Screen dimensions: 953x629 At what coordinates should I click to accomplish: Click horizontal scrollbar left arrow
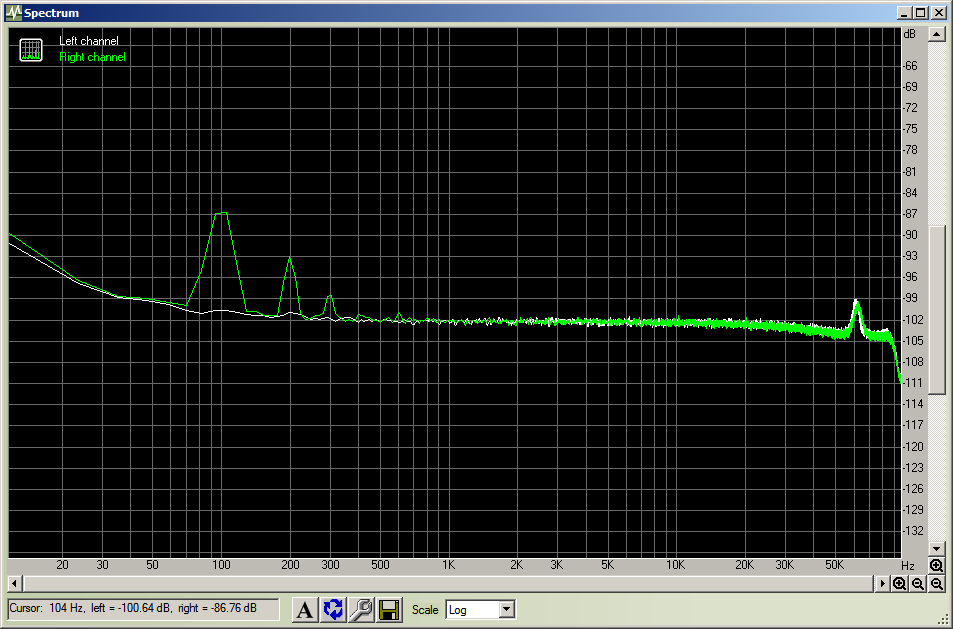pos(15,584)
